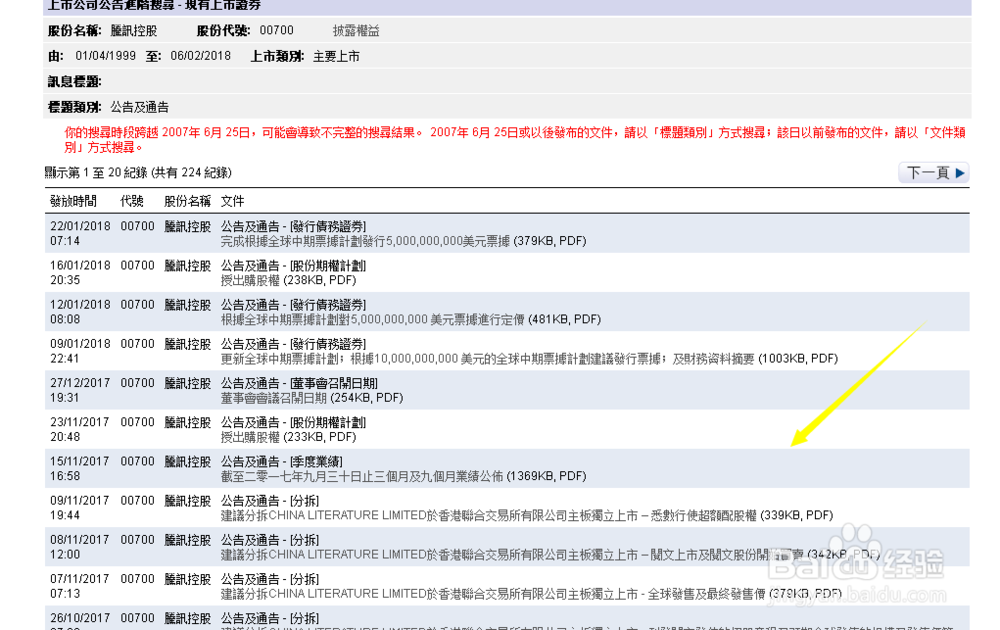Select the date 15/11/2017 cell

click(x=80, y=469)
